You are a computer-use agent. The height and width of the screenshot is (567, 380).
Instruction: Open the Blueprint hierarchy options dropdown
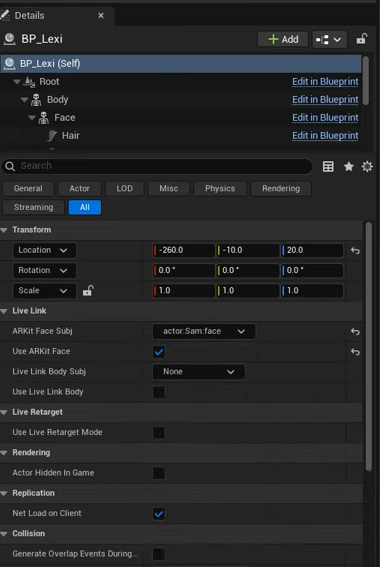tap(329, 39)
